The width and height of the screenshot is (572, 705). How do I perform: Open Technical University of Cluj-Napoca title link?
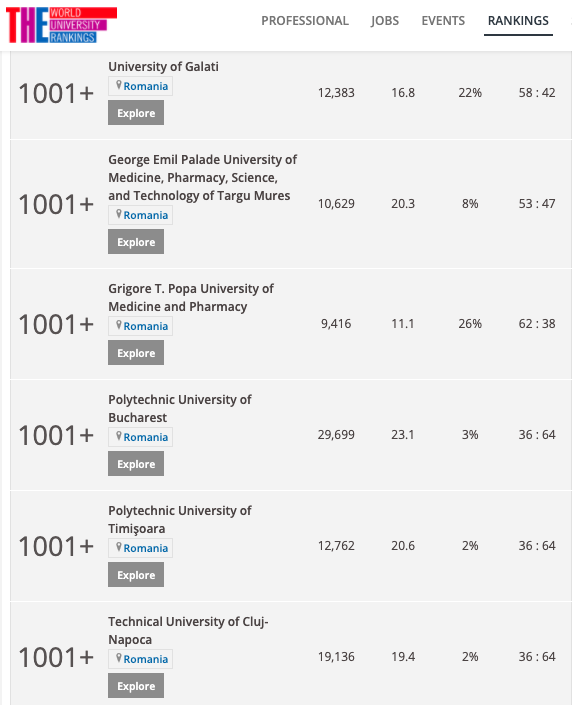tap(188, 631)
